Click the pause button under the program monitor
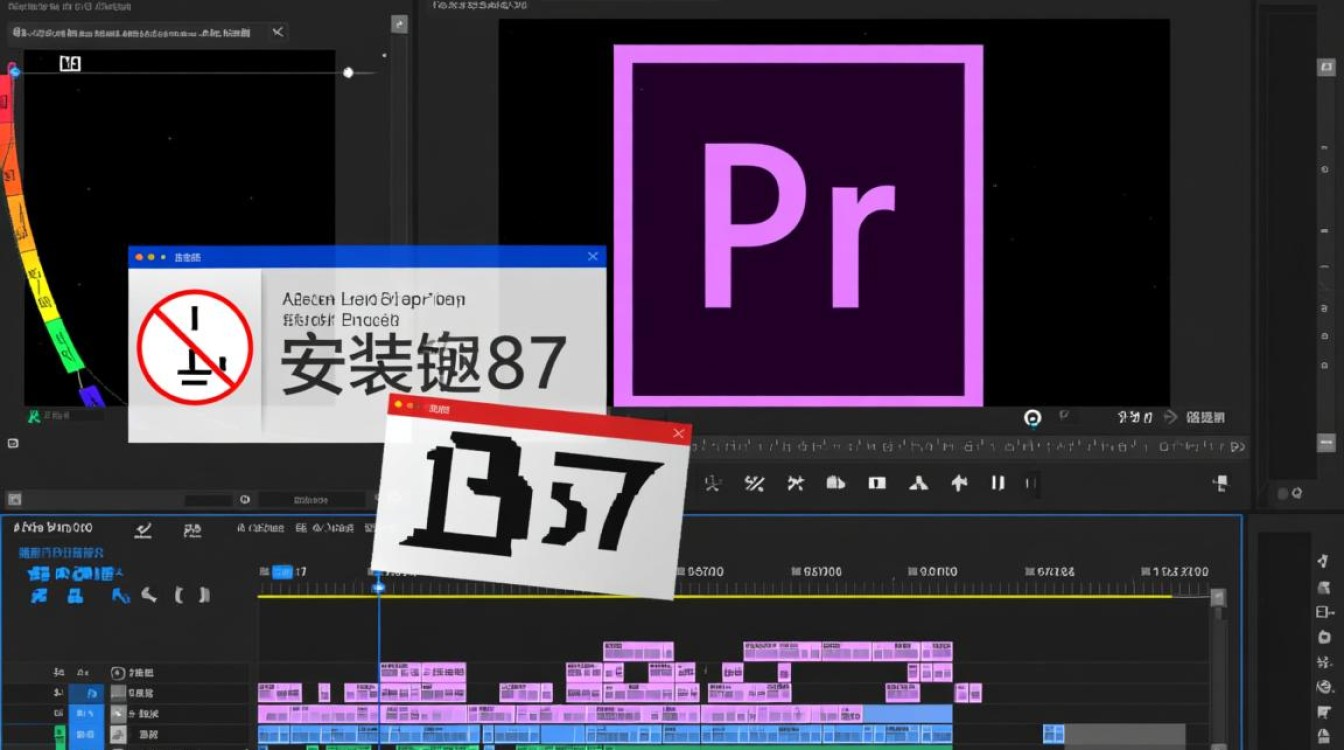Viewport: 1344px width, 750px height. [x=997, y=483]
